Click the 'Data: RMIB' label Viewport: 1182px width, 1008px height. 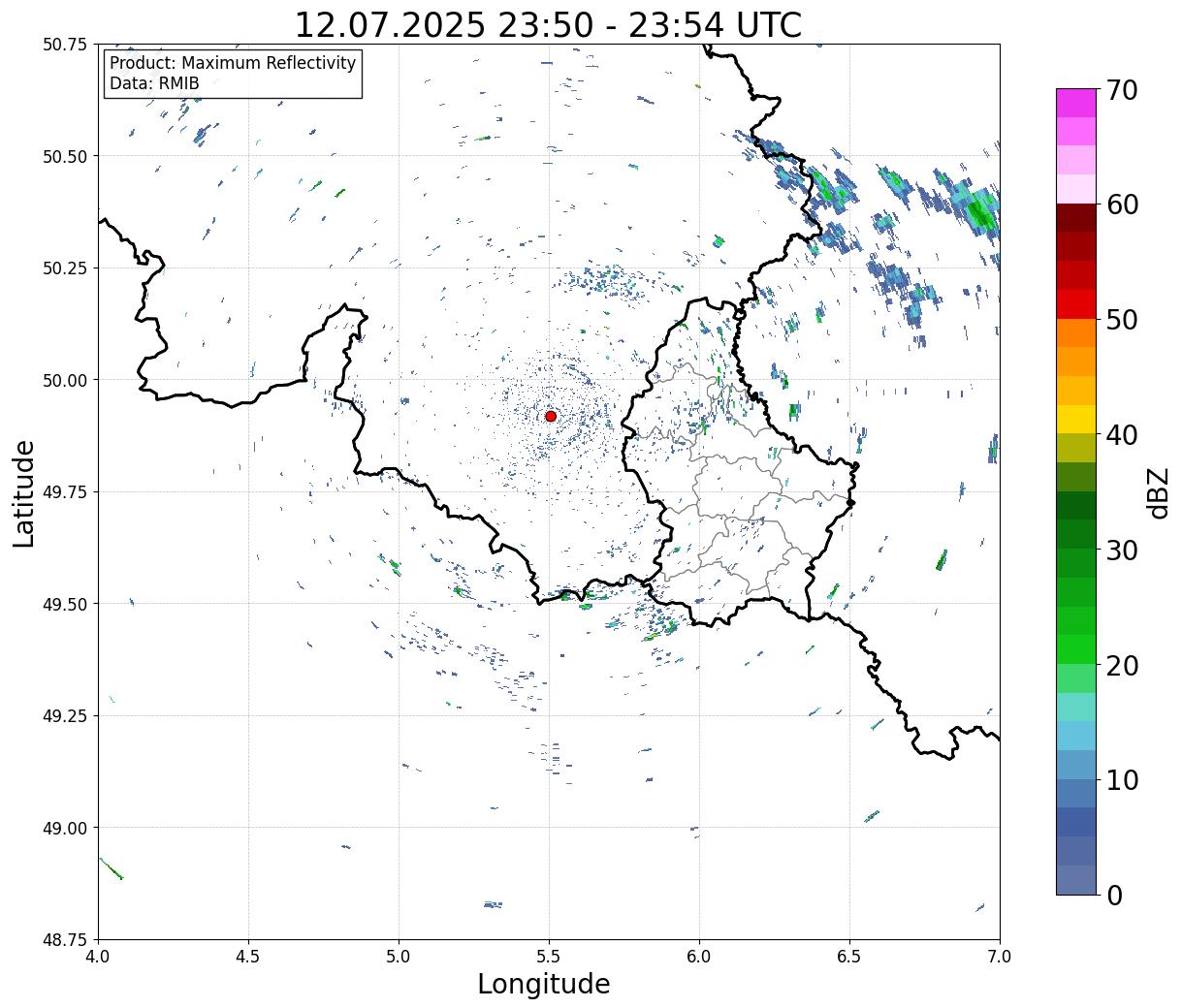154,84
